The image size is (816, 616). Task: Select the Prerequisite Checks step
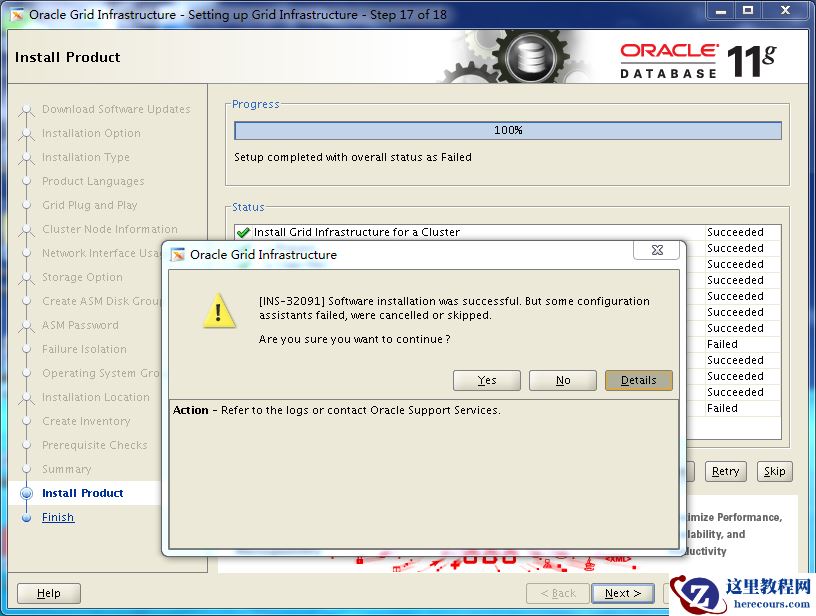click(x=95, y=445)
